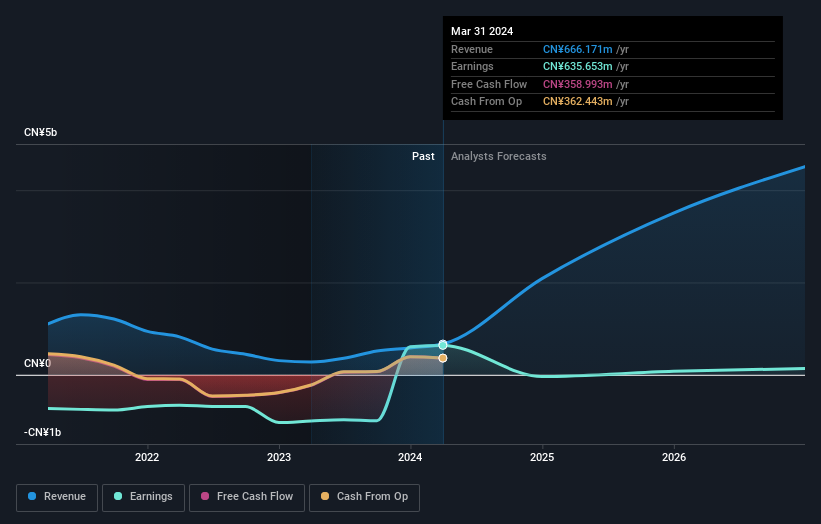Click the blue Revenue legend dot
The width and height of the screenshot is (821, 524).
[x=32, y=496]
